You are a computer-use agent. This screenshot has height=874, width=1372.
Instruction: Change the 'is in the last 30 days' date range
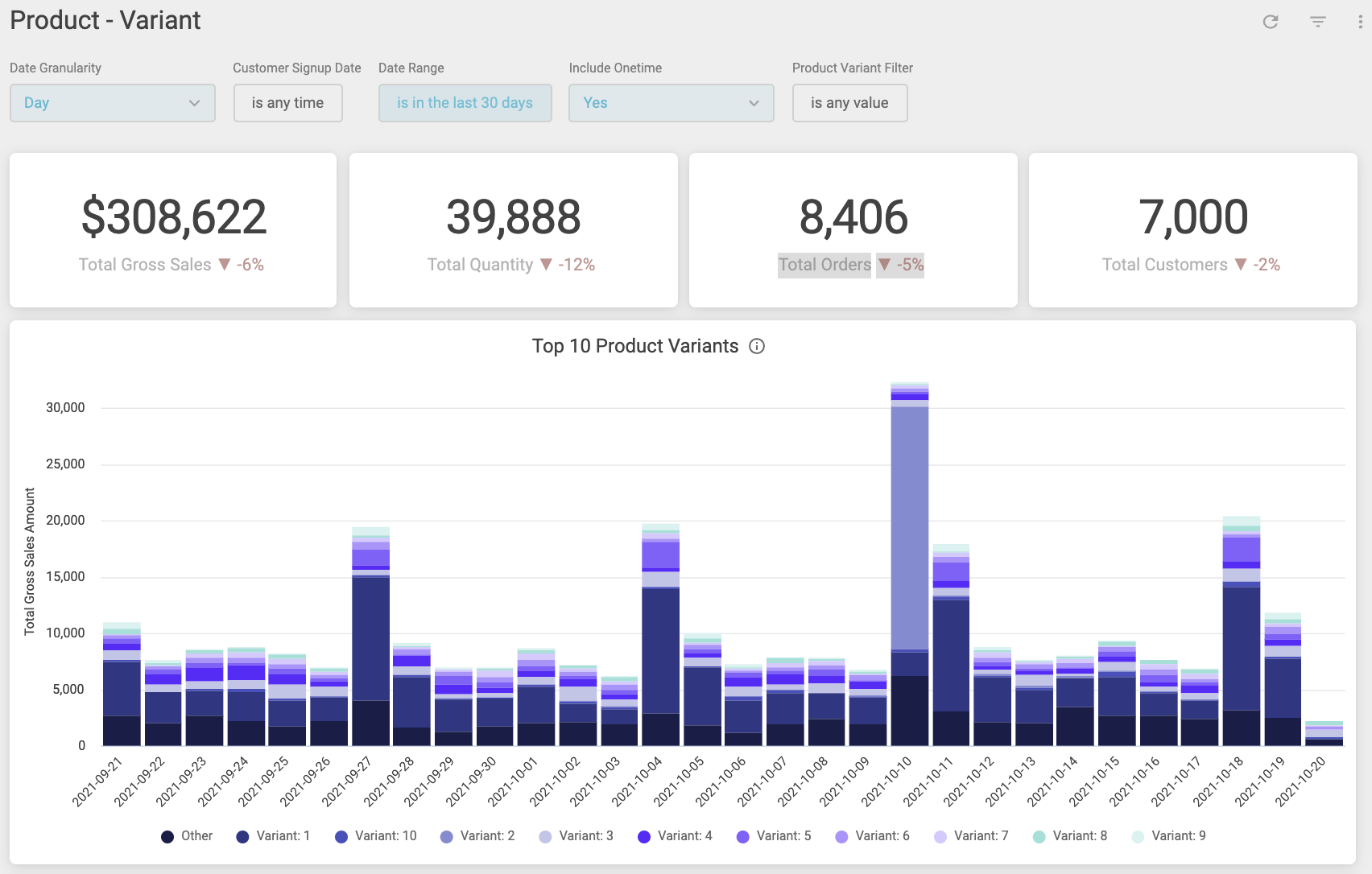coord(465,103)
